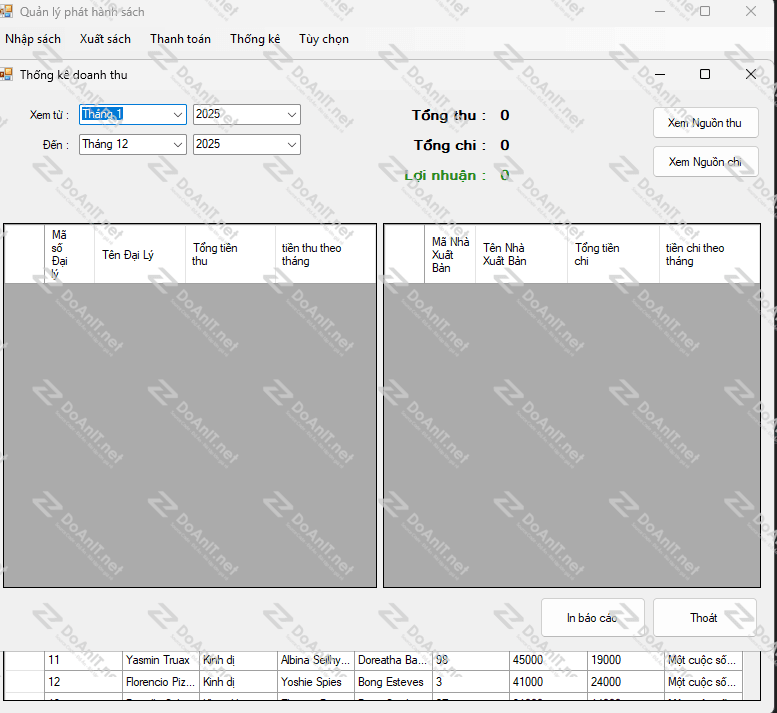Click the Albina Seilhy... cell
Screen dimensions: 777x713
[316, 660]
